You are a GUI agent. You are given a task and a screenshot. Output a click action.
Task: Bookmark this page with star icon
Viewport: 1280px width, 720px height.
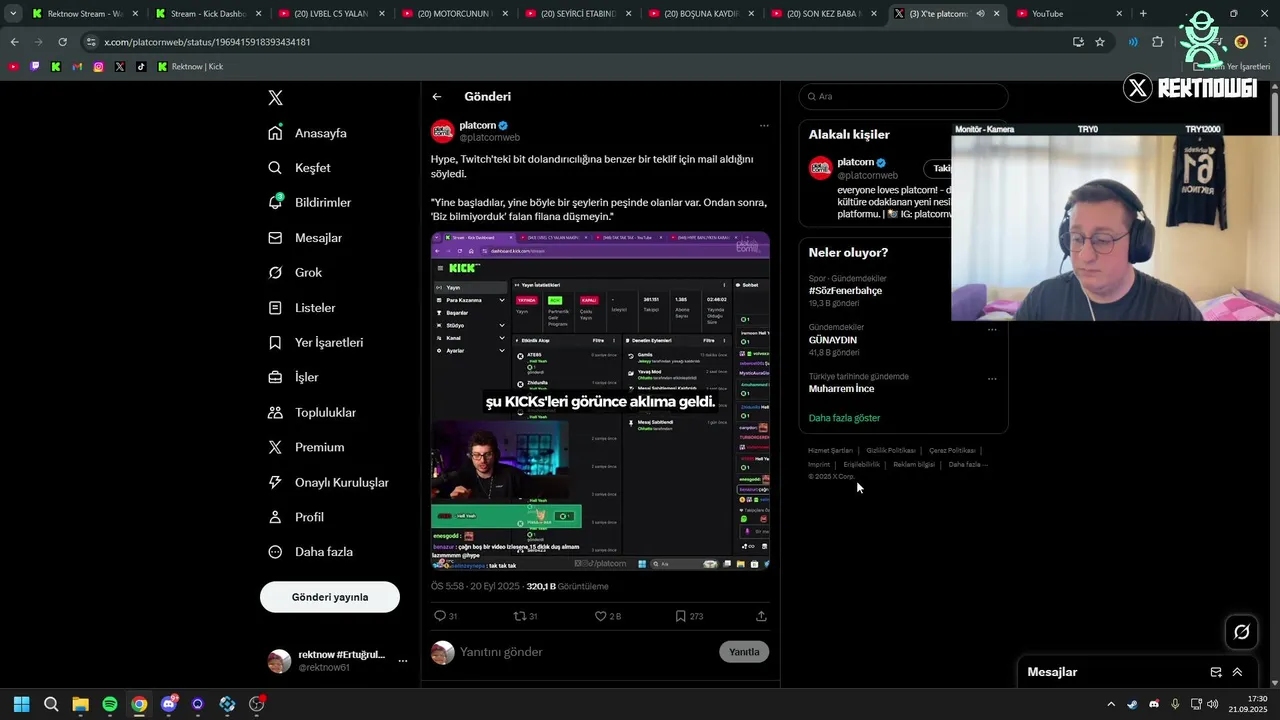click(x=1100, y=42)
